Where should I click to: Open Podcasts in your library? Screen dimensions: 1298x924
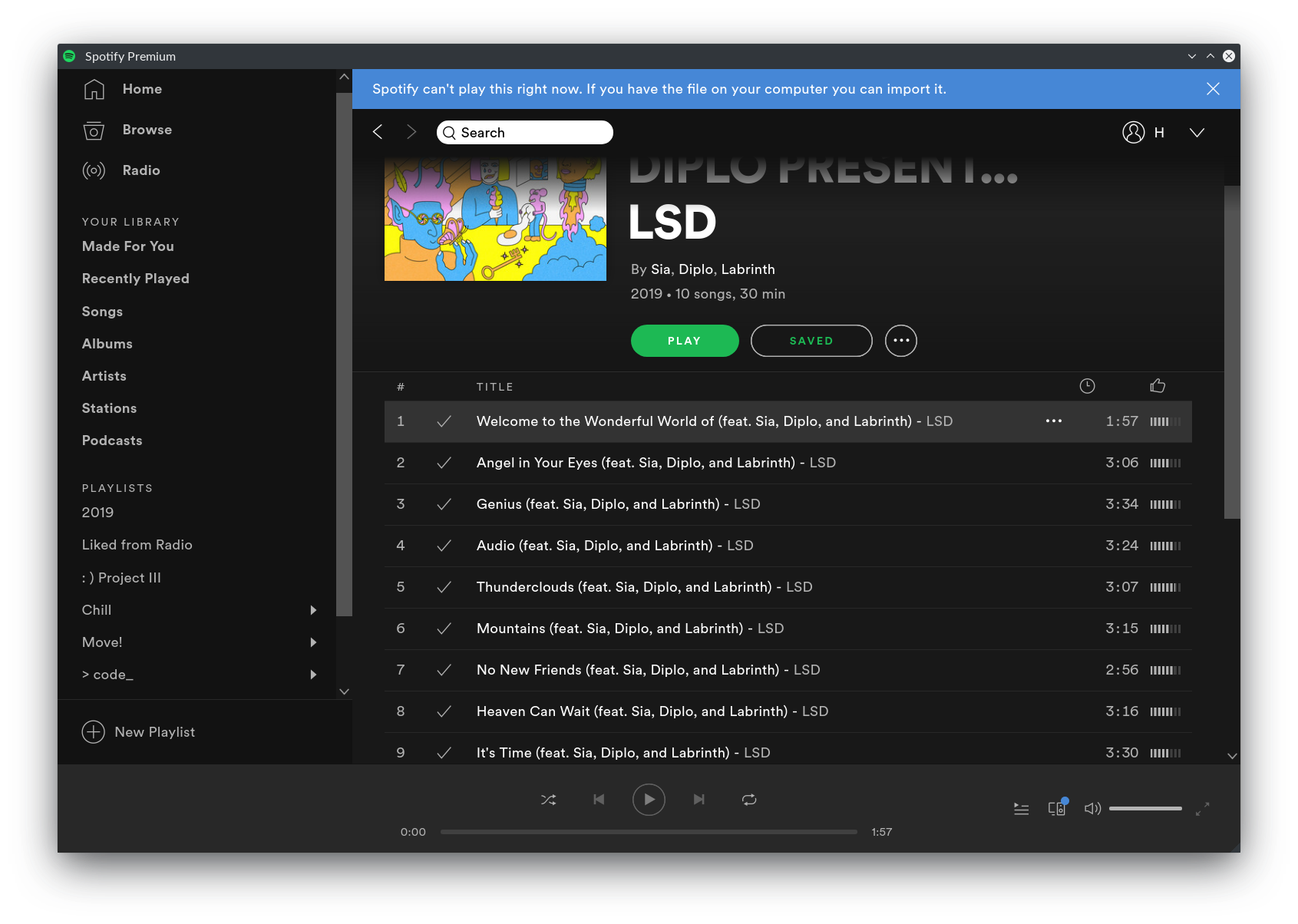tap(112, 441)
